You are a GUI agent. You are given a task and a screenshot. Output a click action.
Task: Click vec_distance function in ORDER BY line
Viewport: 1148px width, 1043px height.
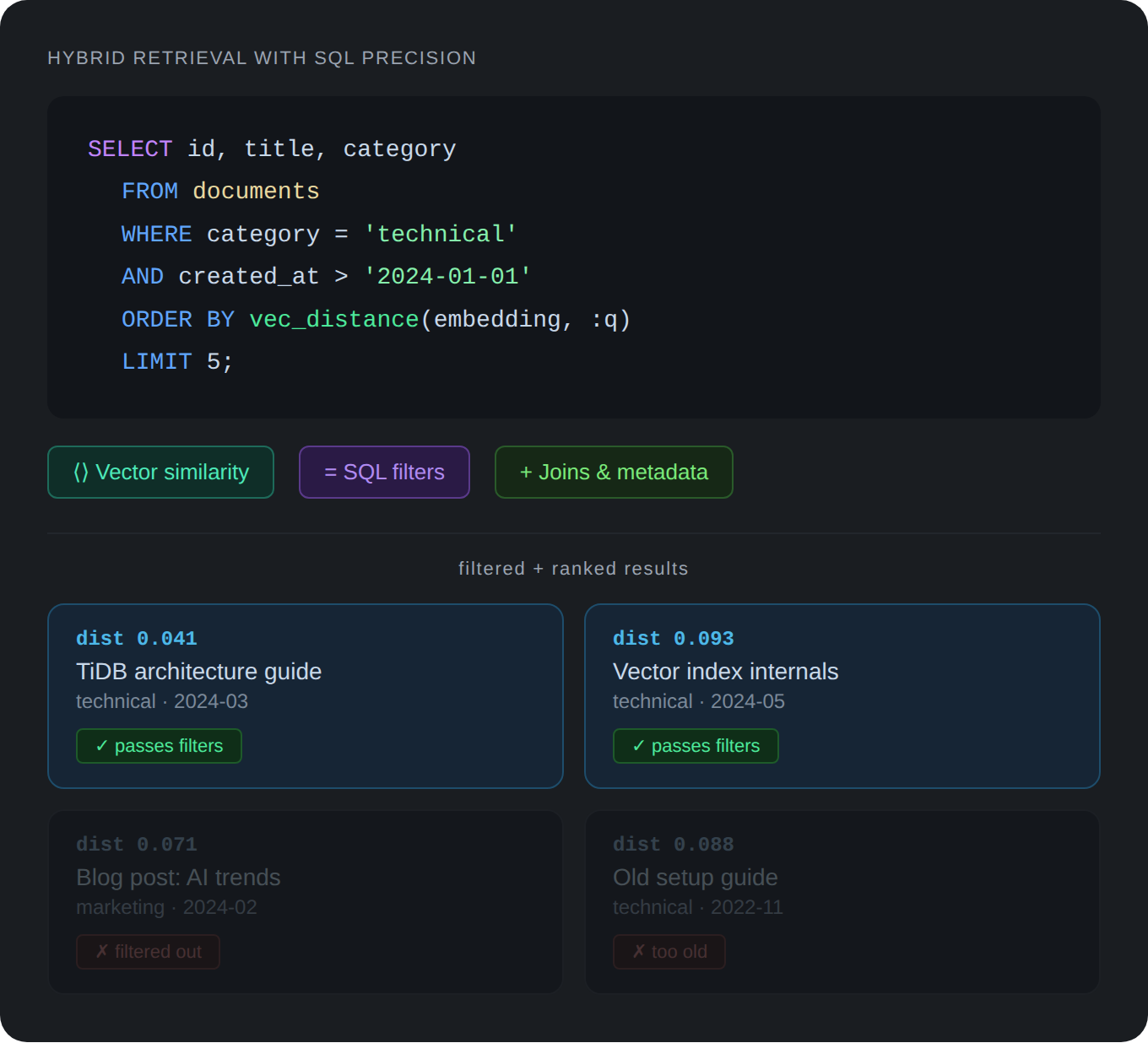pyautogui.click(x=334, y=320)
